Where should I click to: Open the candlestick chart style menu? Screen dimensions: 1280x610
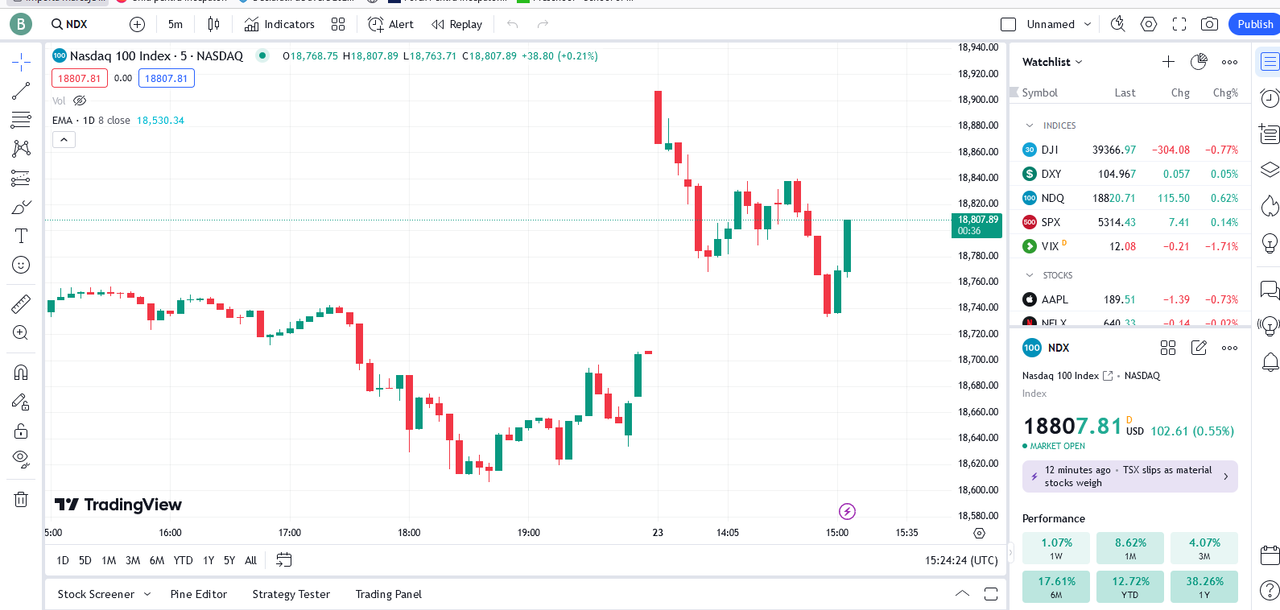coord(213,24)
